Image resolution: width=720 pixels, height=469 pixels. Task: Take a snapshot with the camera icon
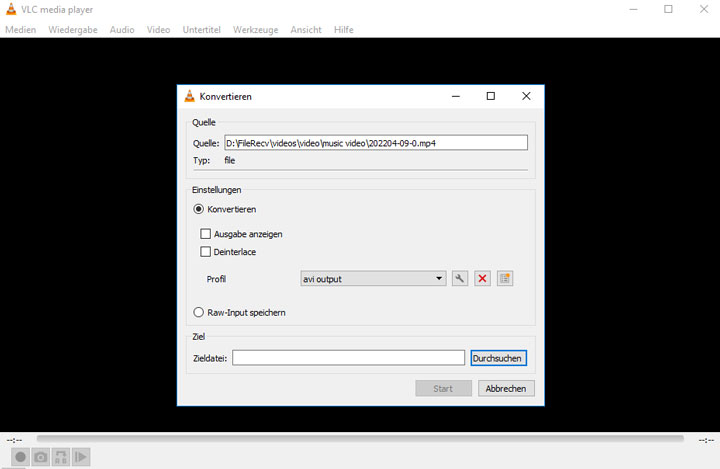point(41,457)
